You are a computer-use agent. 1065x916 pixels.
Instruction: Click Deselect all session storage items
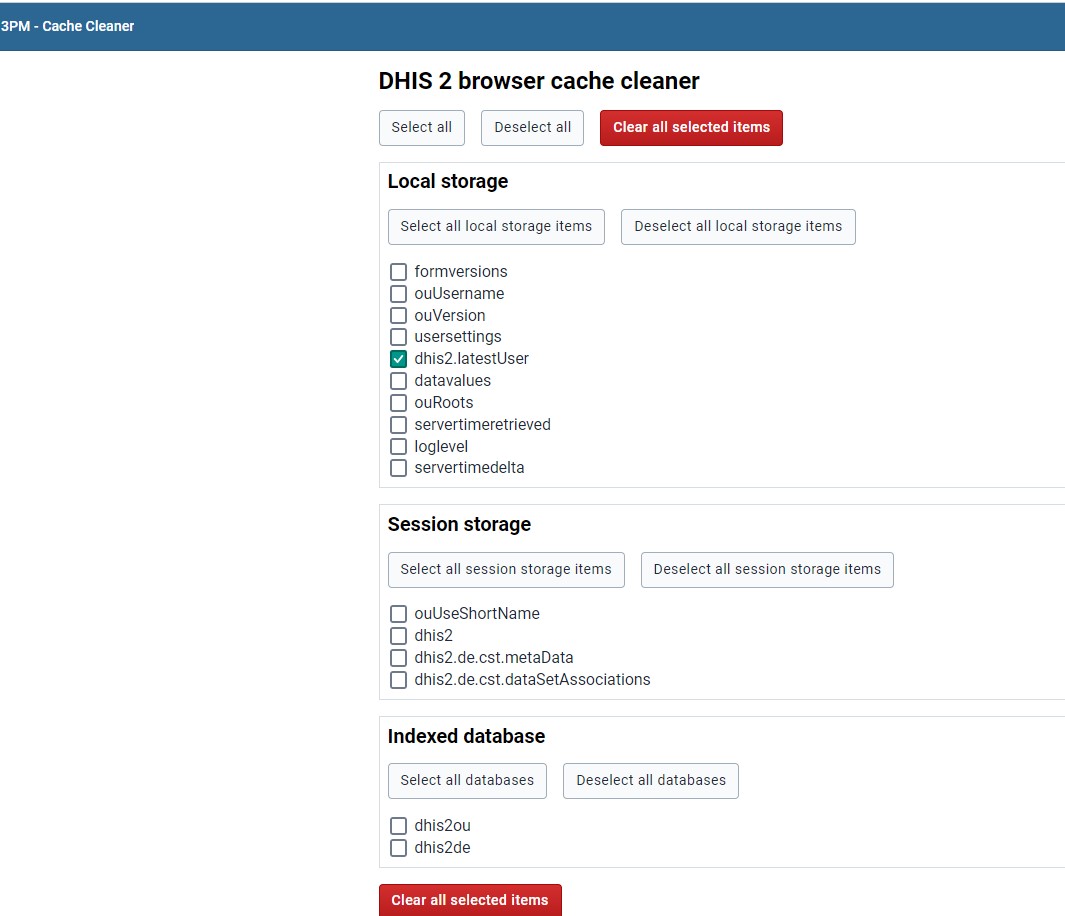(767, 570)
